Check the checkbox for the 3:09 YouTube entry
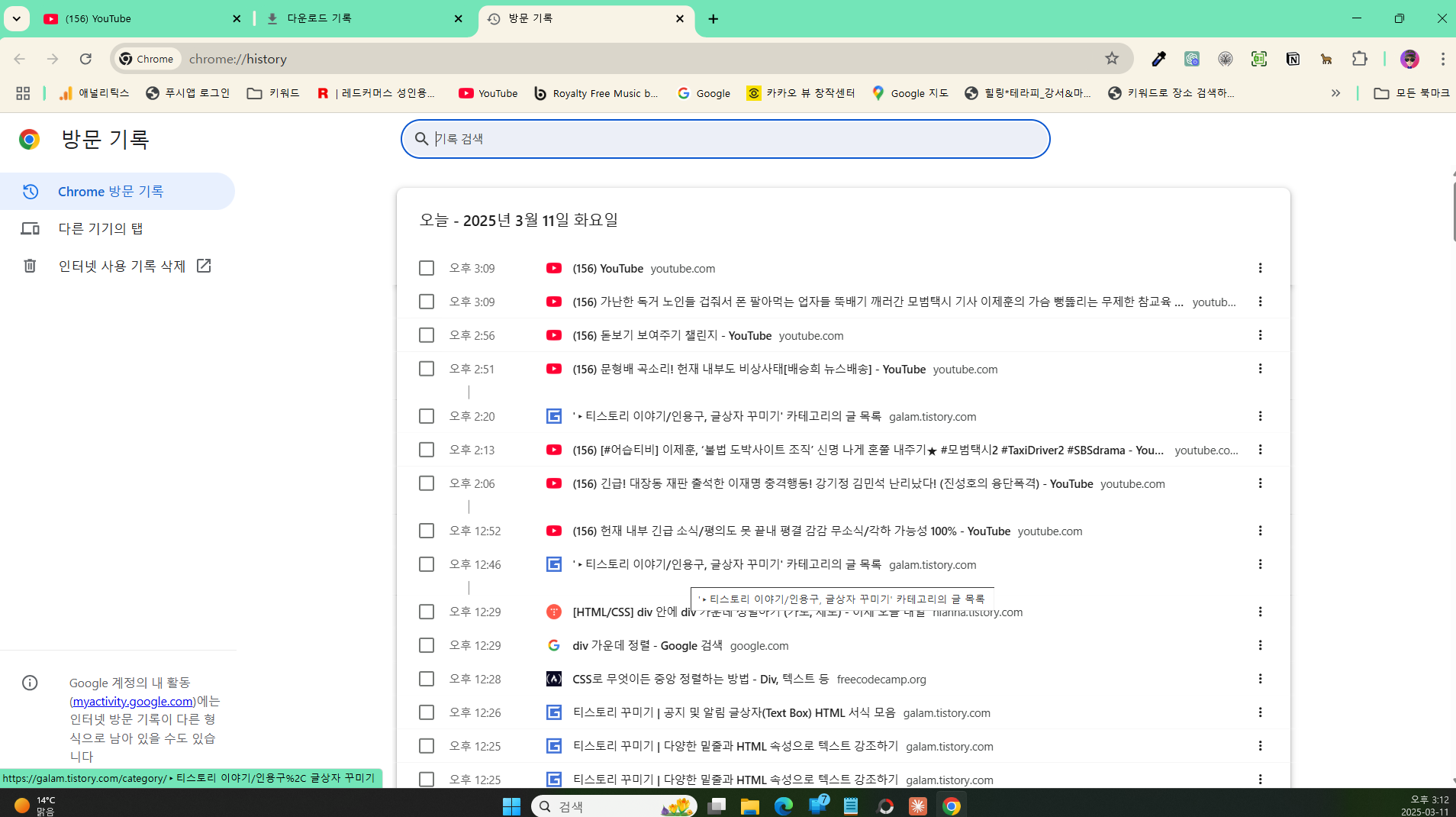This screenshot has width=1456, height=817. click(427, 268)
